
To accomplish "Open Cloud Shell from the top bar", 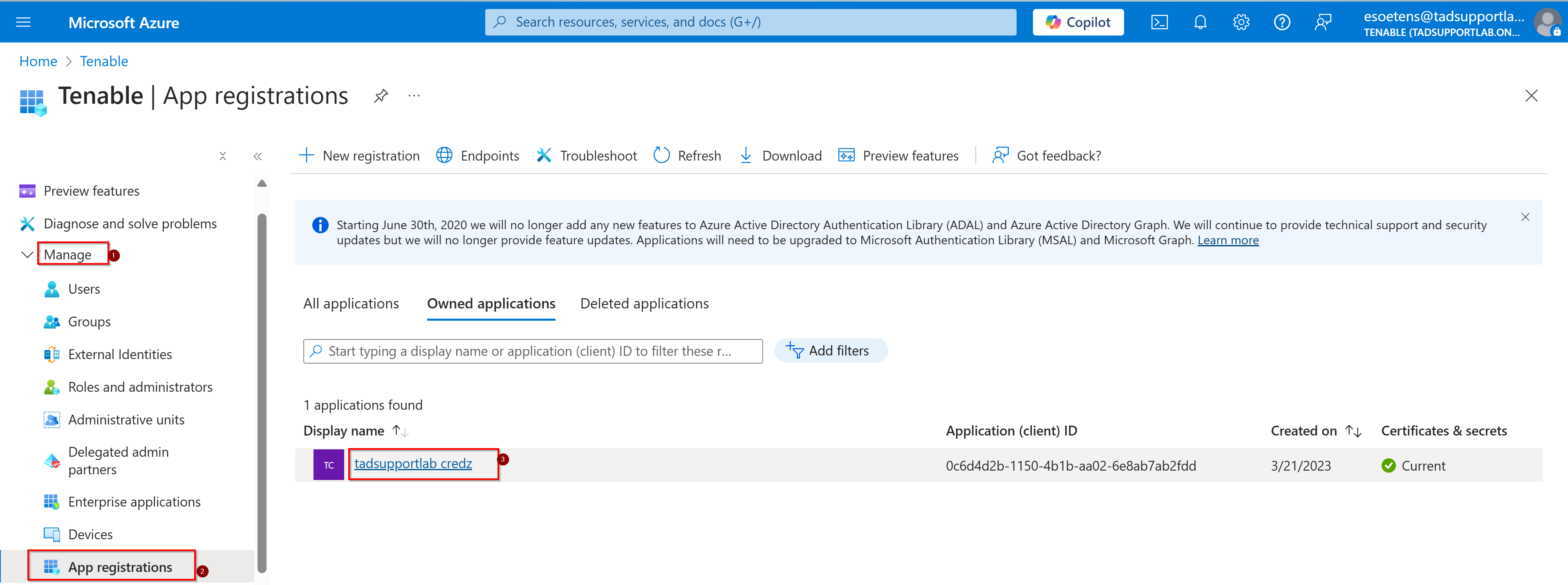I will (x=1159, y=22).
